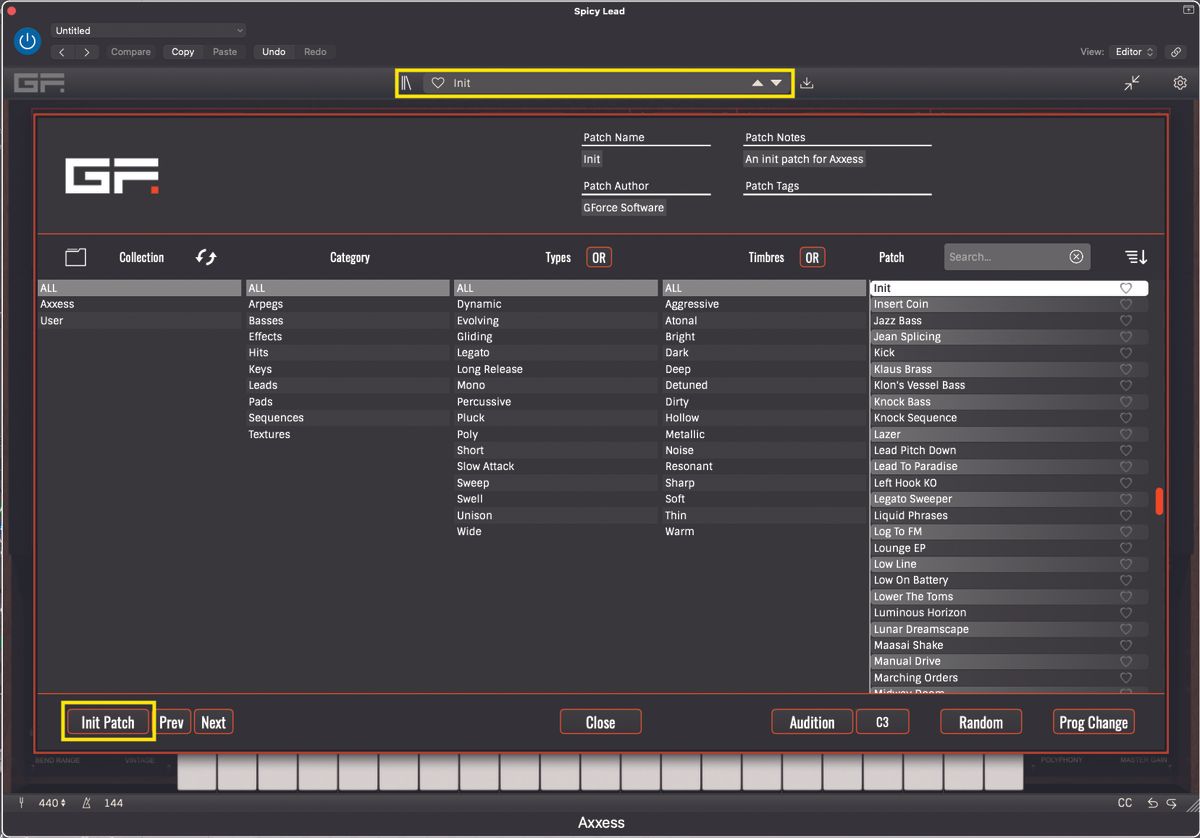Open the Collection folder icon
Image resolution: width=1200 pixels, height=838 pixels.
[75, 257]
